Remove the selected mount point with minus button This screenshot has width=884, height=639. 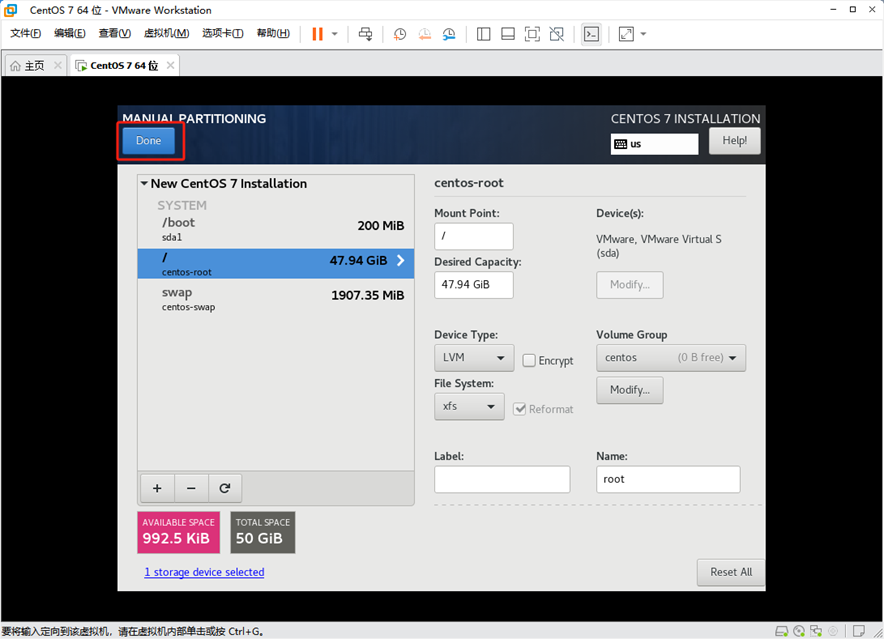(191, 488)
